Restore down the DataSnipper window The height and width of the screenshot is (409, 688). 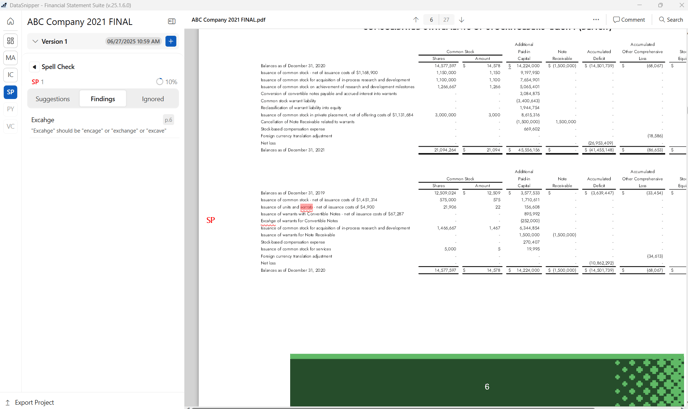tap(660, 5)
